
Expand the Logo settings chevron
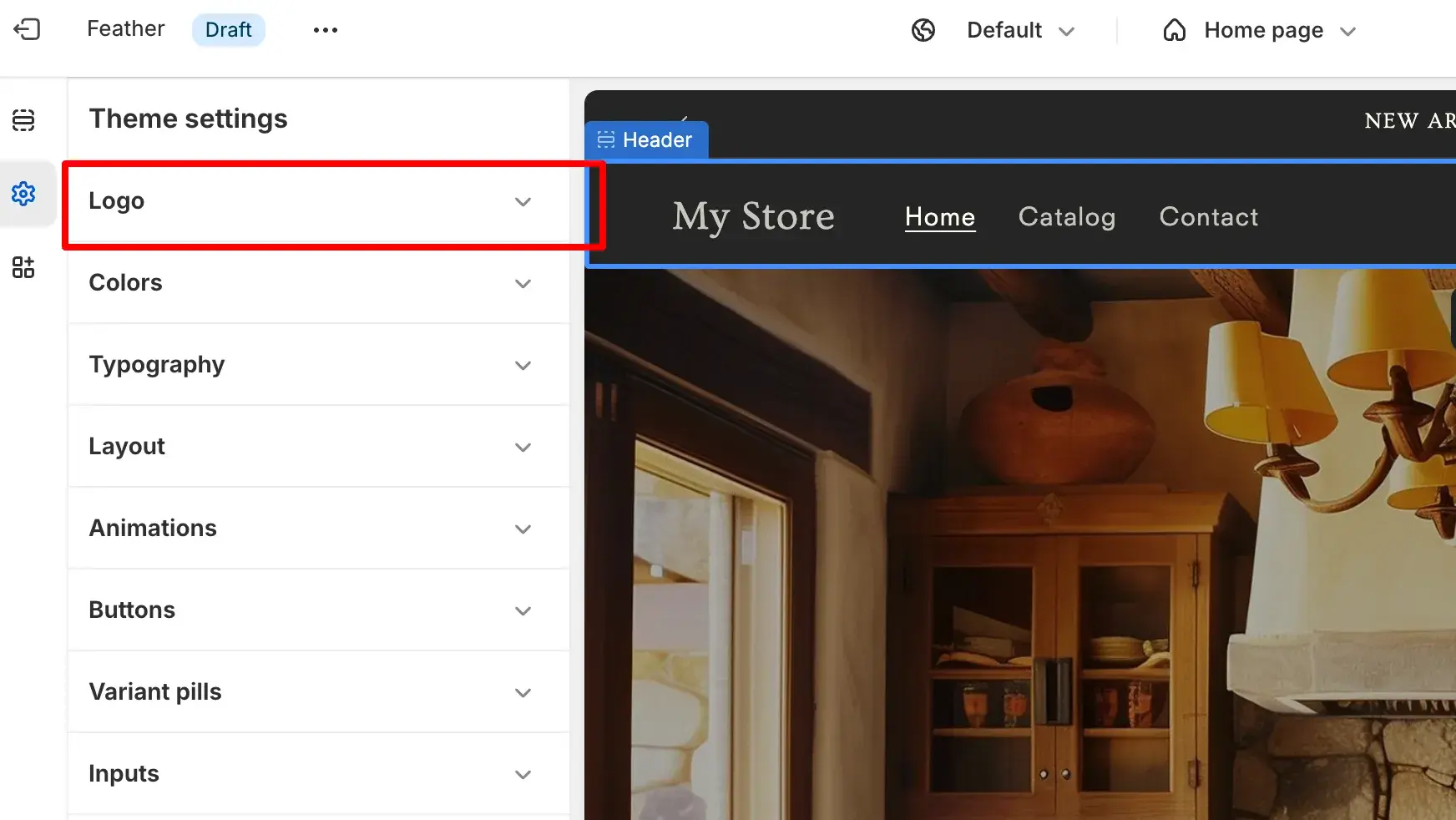point(523,201)
